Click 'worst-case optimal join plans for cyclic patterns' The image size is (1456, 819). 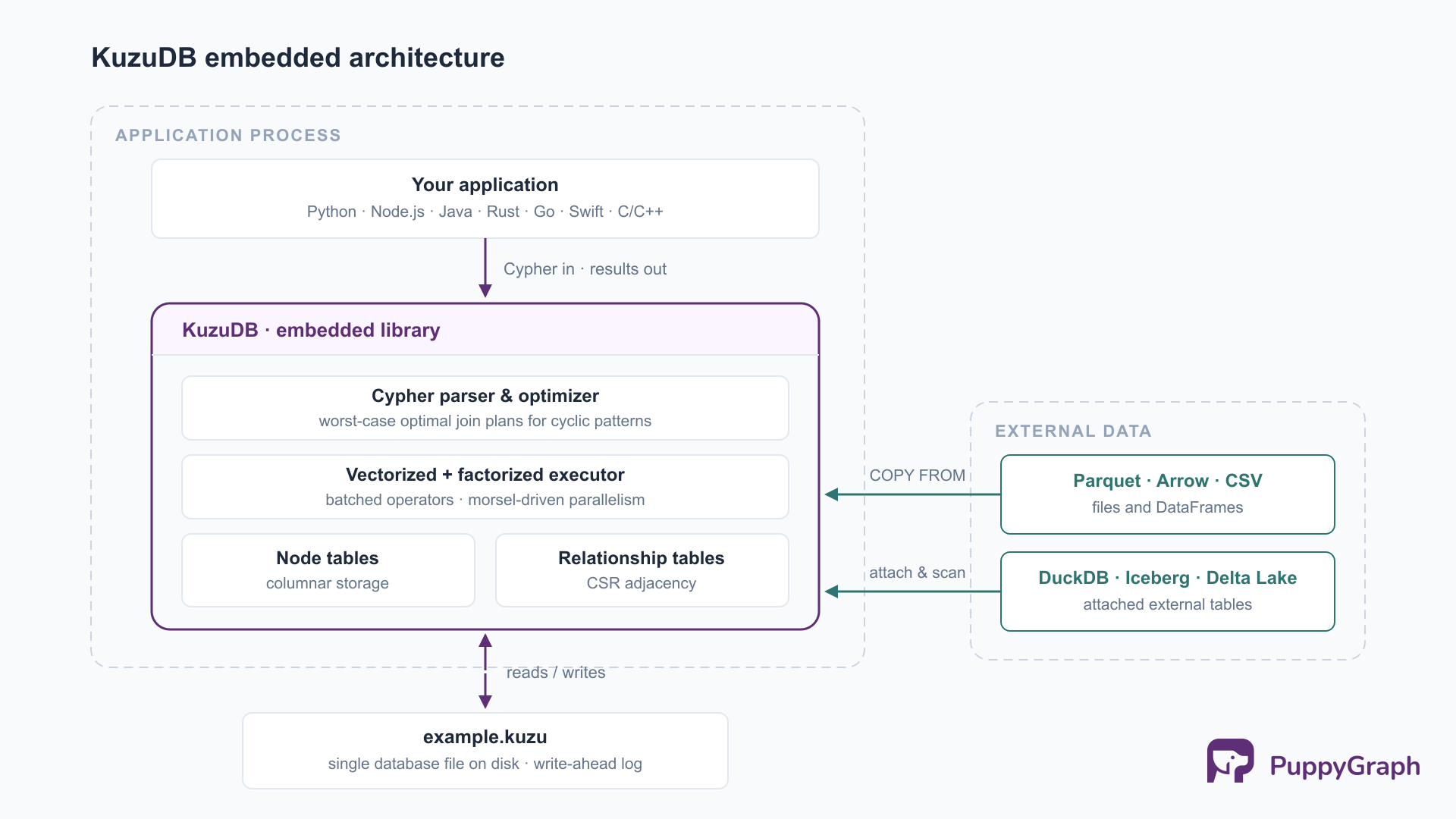[x=485, y=421]
